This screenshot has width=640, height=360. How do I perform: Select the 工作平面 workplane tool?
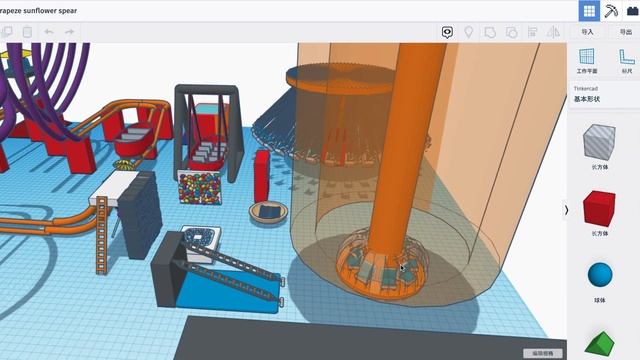(x=587, y=61)
